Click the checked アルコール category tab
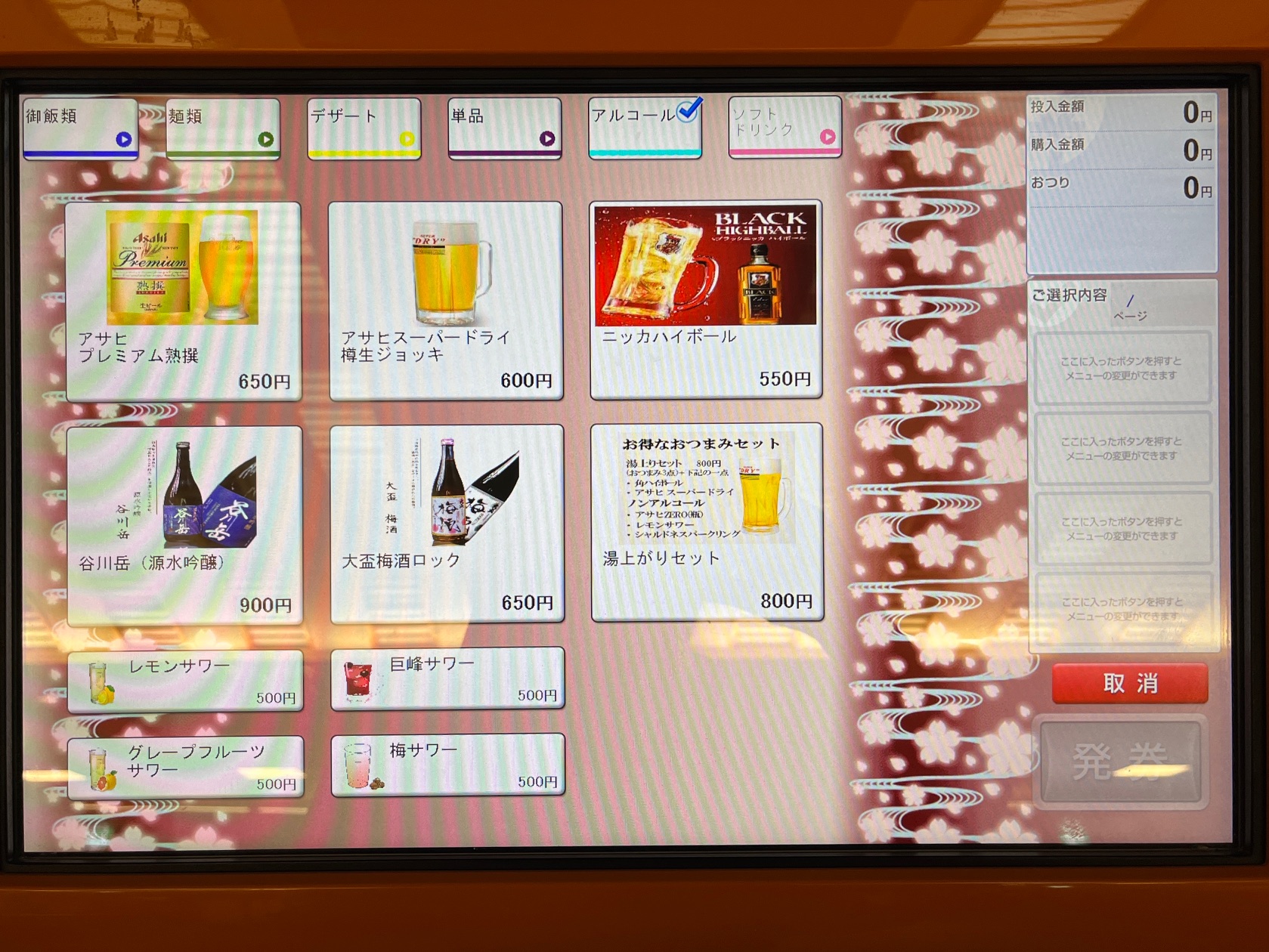This screenshot has width=1269, height=952. click(645, 126)
